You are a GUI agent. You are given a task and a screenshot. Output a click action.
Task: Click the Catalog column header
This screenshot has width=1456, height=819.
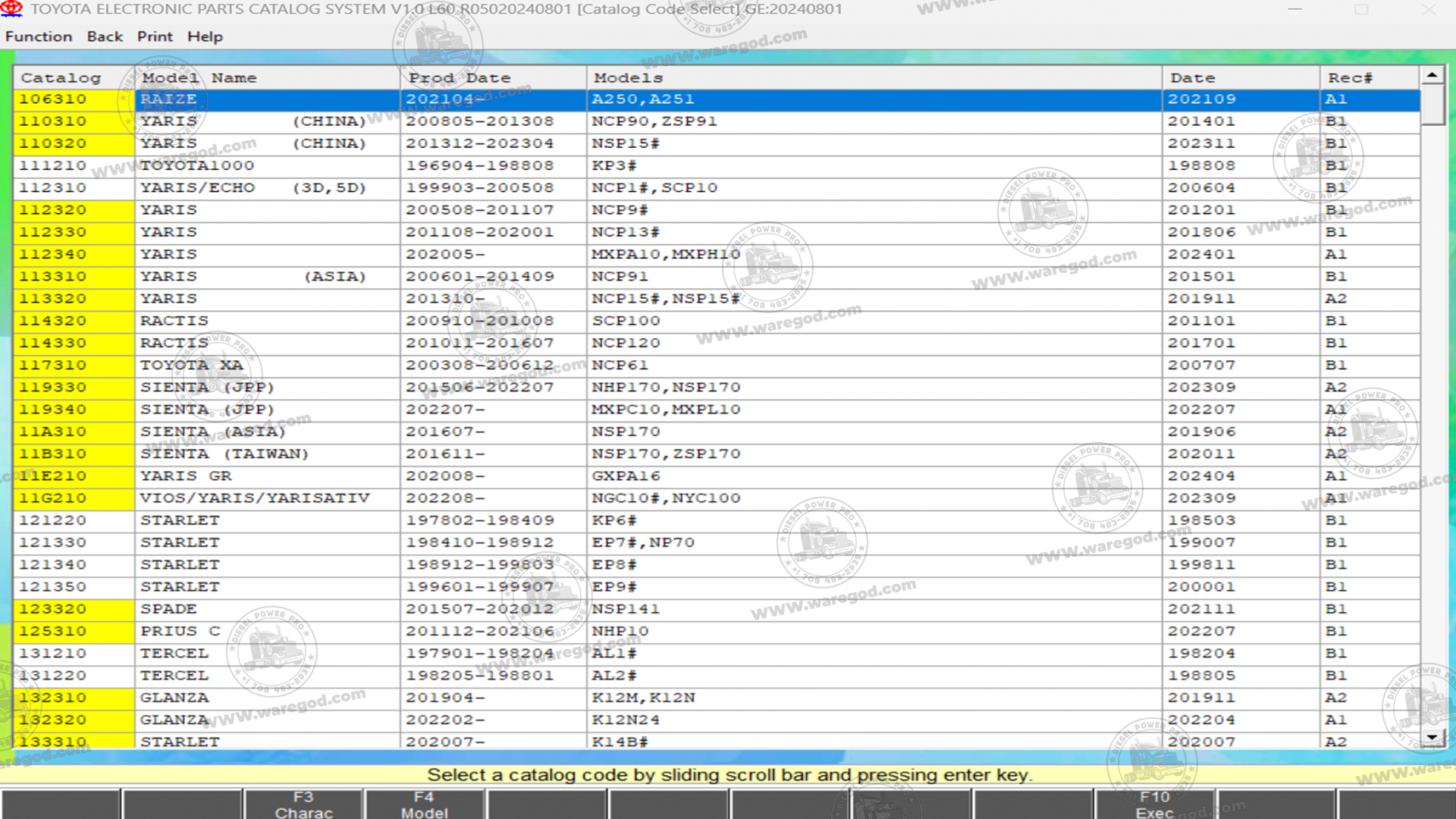pos(61,78)
